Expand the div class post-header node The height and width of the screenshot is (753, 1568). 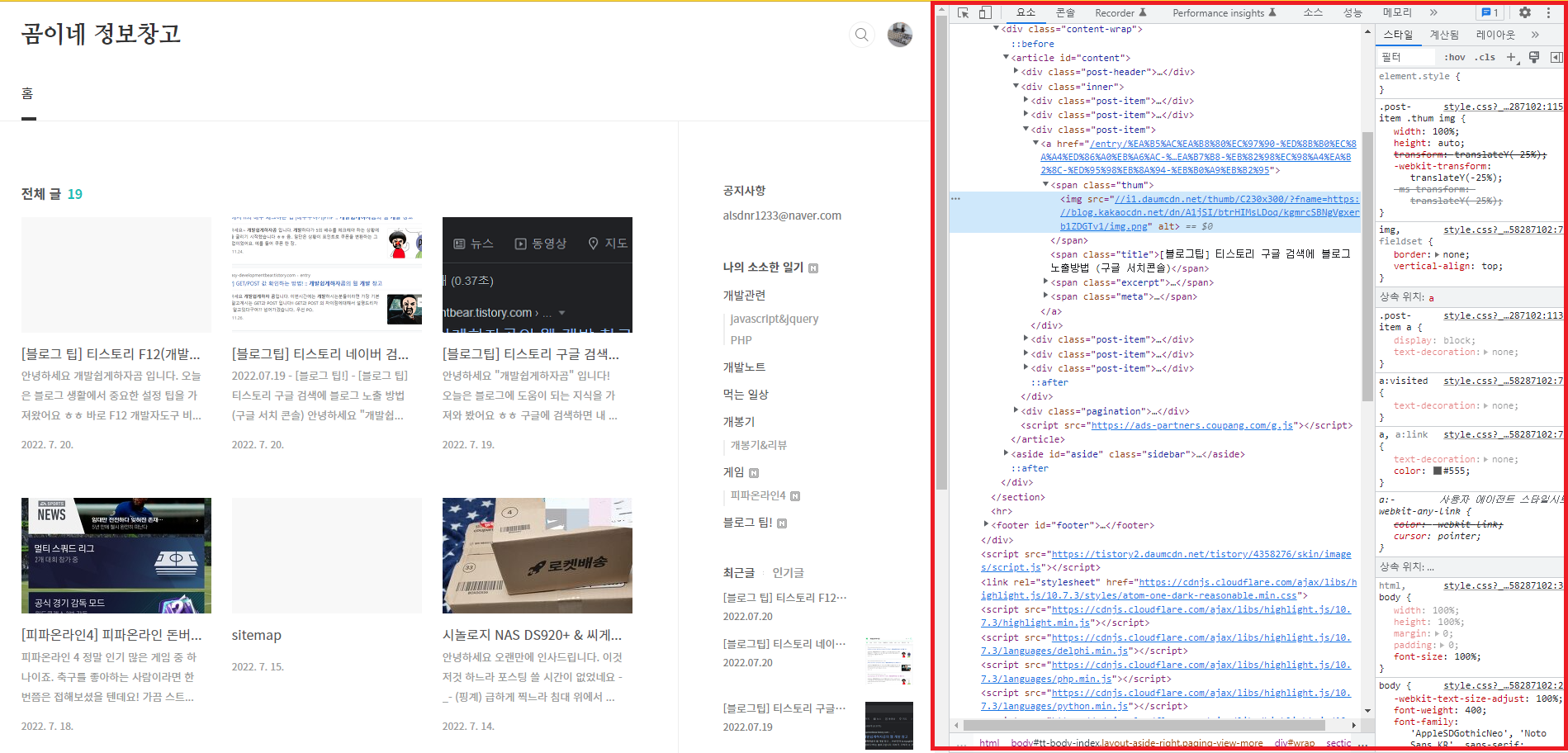pyautogui.click(x=1016, y=72)
